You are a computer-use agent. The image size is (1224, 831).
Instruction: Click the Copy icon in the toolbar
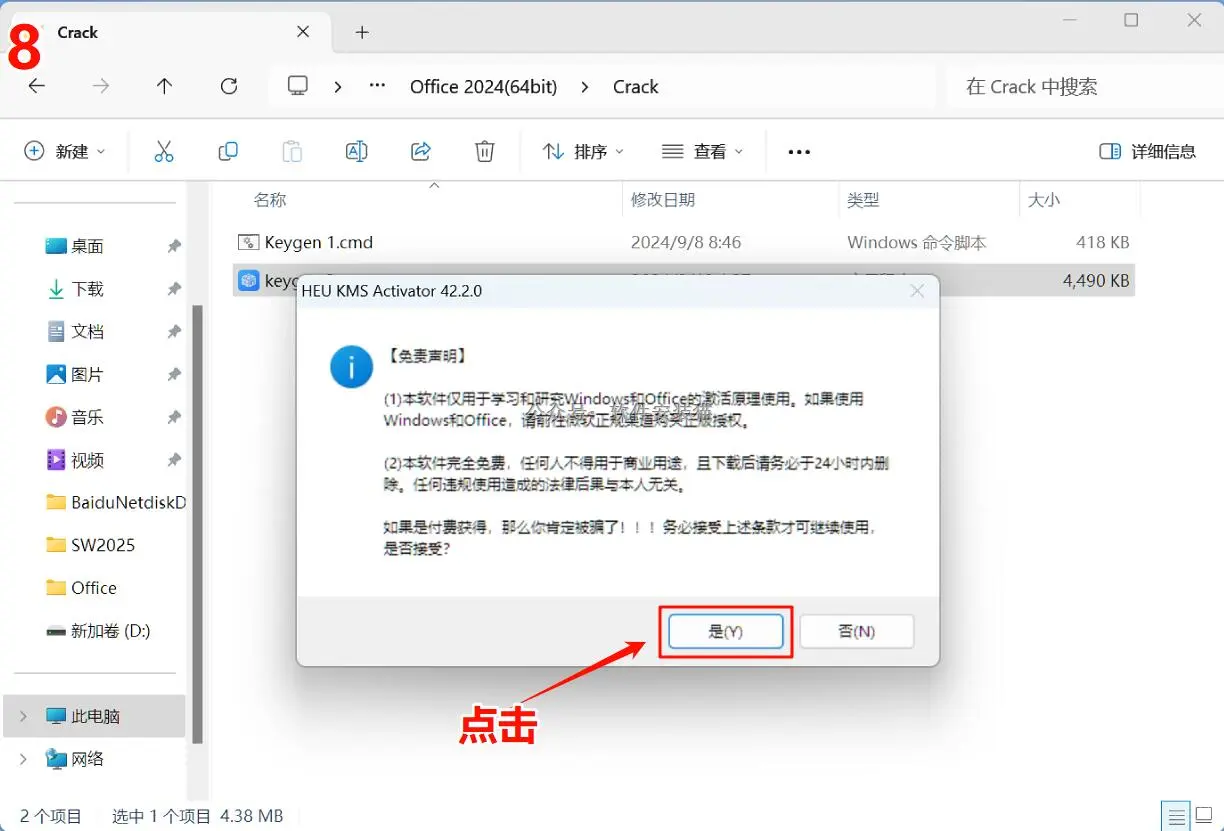pyautogui.click(x=227, y=151)
